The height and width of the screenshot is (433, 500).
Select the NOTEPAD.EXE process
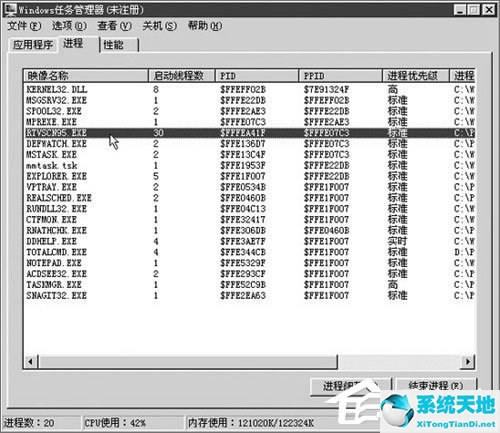tap(249, 263)
